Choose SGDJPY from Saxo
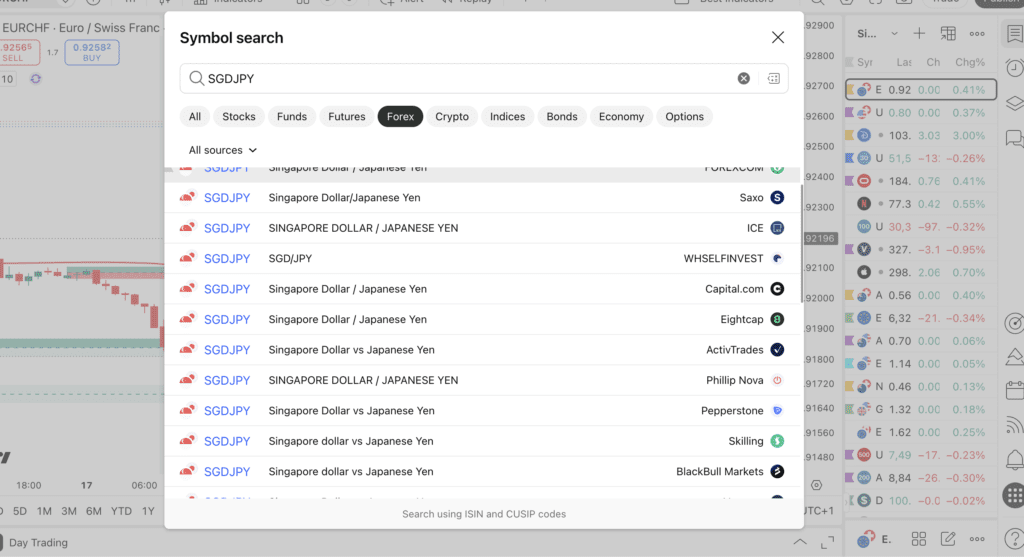Image resolution: width=1024 pixels, height=557 pixels. tap(483, 197)
